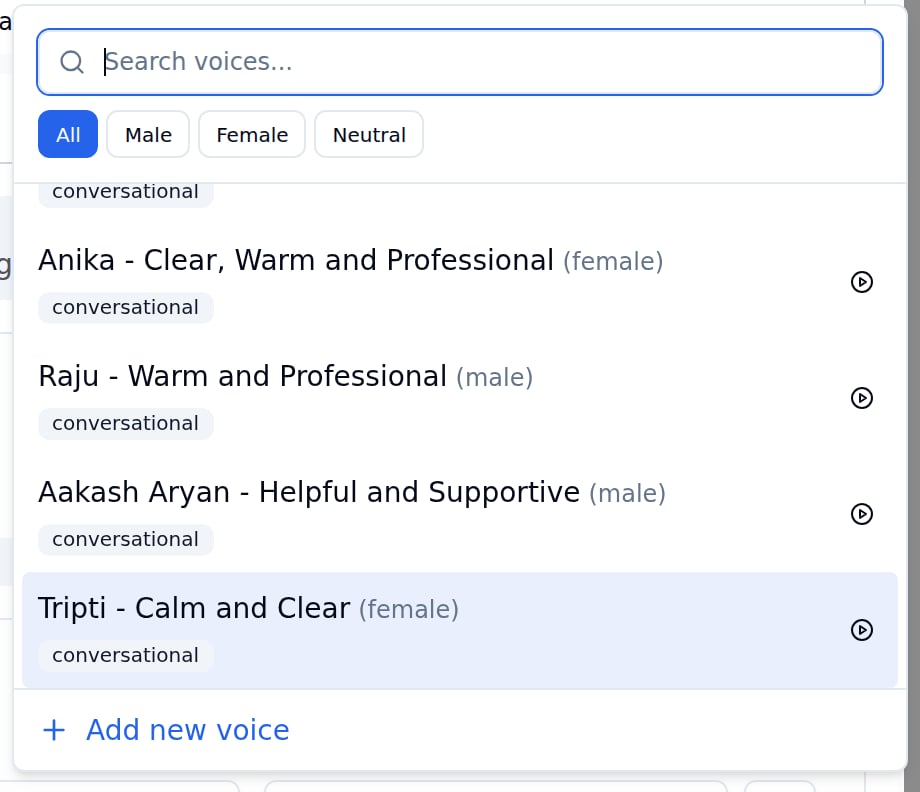The image size is (920, 792).
Task: Focus the Search voices input field
Action: coord(460,62)
